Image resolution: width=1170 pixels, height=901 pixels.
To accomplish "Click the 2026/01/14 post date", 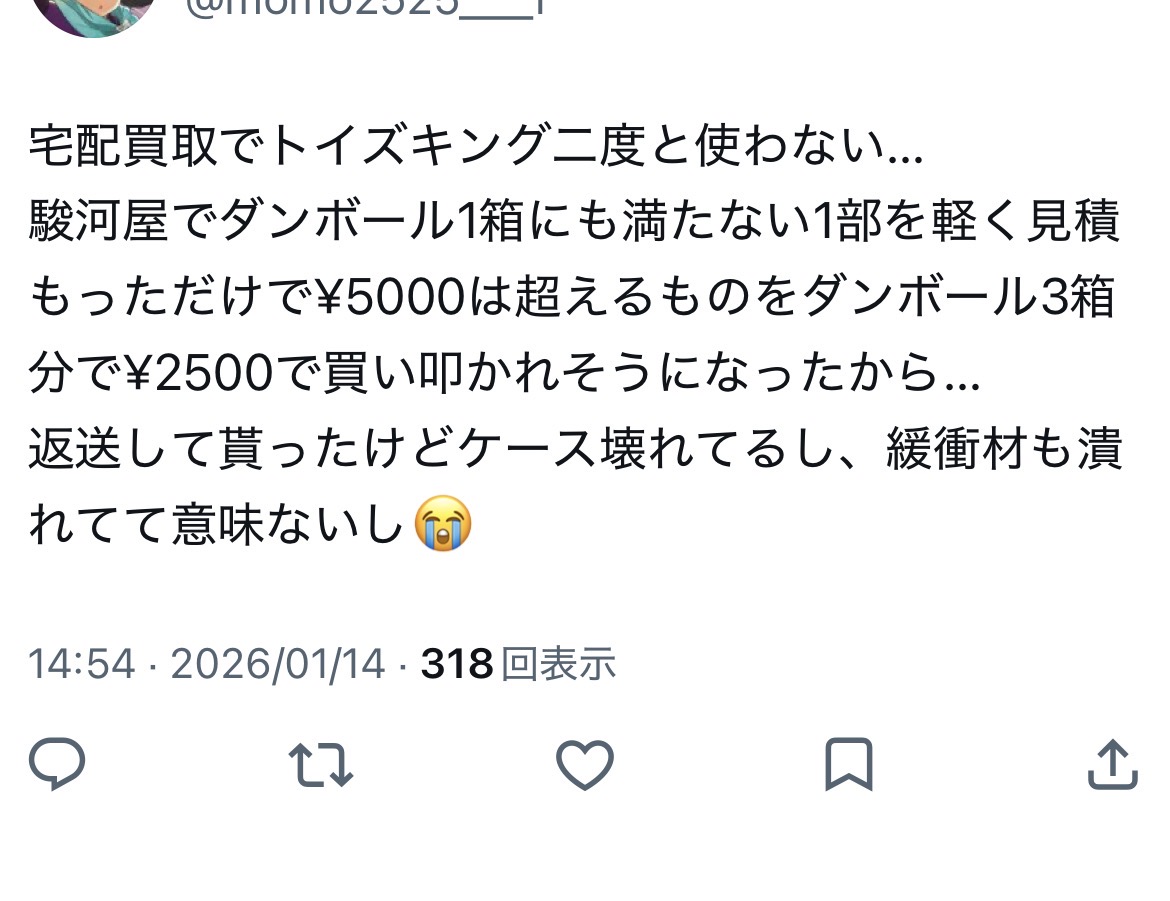I will point(278,663).
